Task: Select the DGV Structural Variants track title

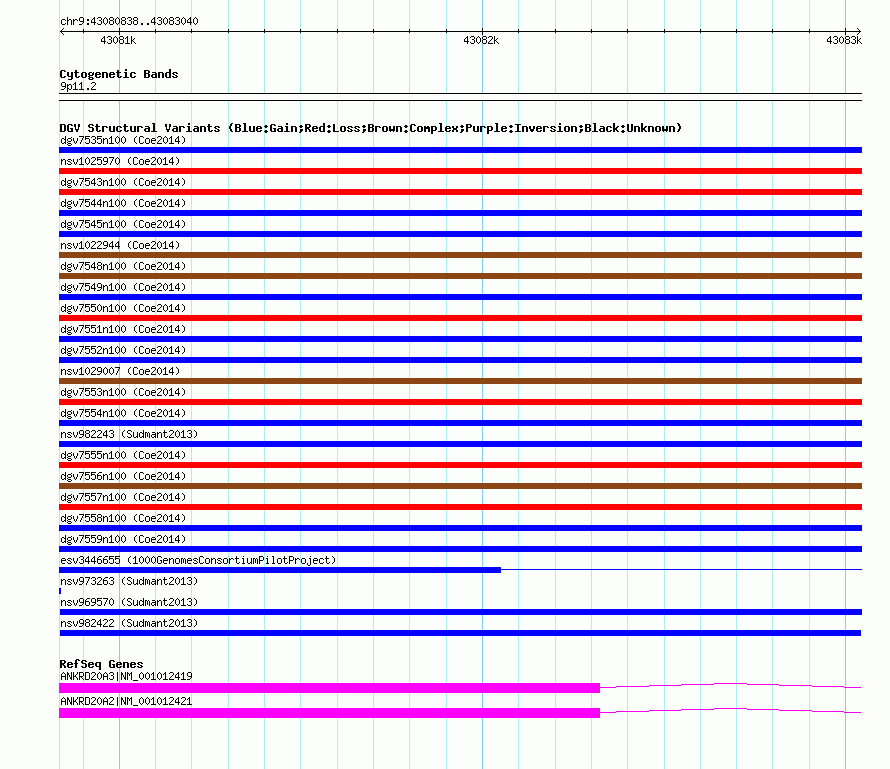Action: click(371, 128)
